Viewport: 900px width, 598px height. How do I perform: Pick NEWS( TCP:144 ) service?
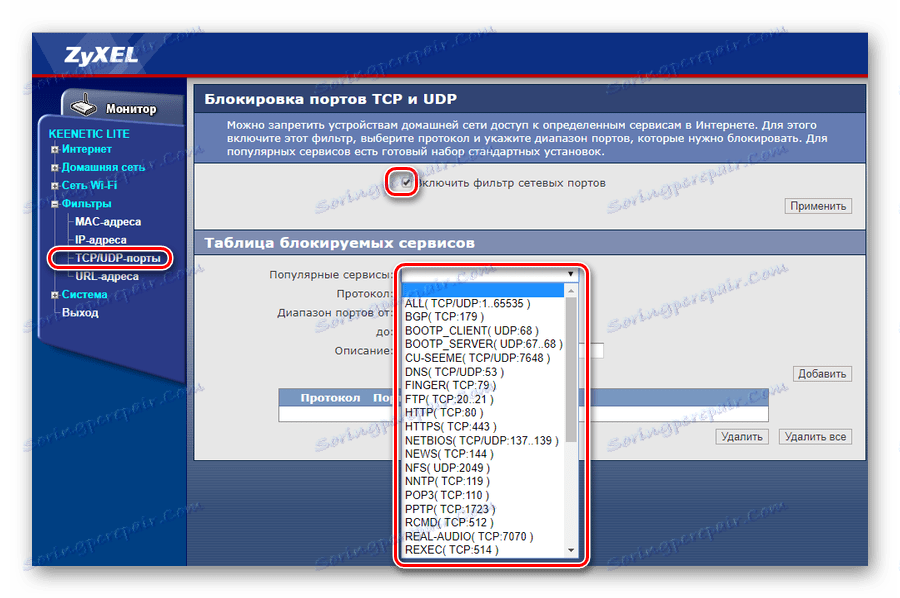[483, 454]
